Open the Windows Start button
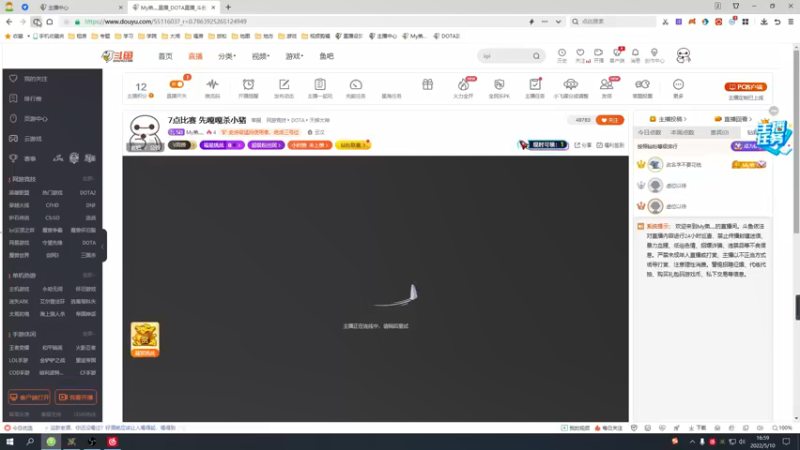 pyautogui.click(x=10, y=442)
